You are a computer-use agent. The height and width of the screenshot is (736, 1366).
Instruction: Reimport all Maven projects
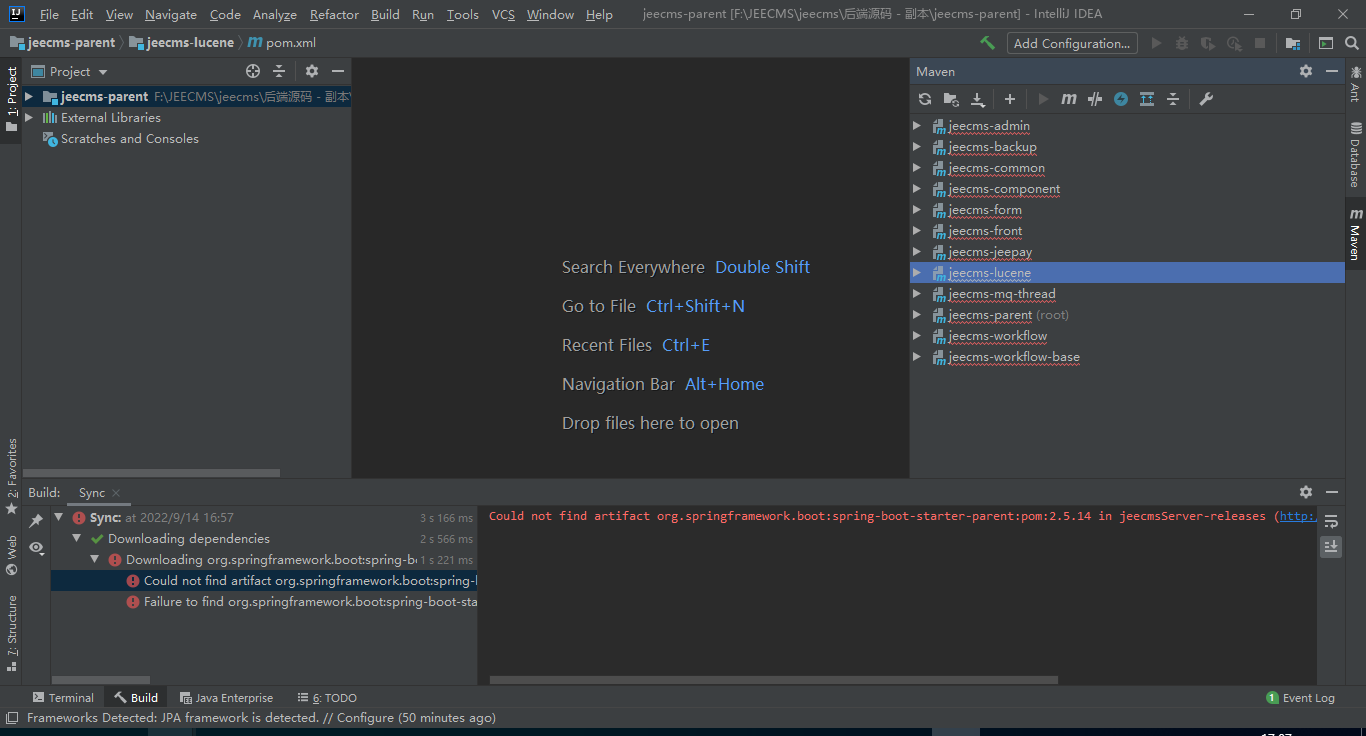click(x=925, y=99)
